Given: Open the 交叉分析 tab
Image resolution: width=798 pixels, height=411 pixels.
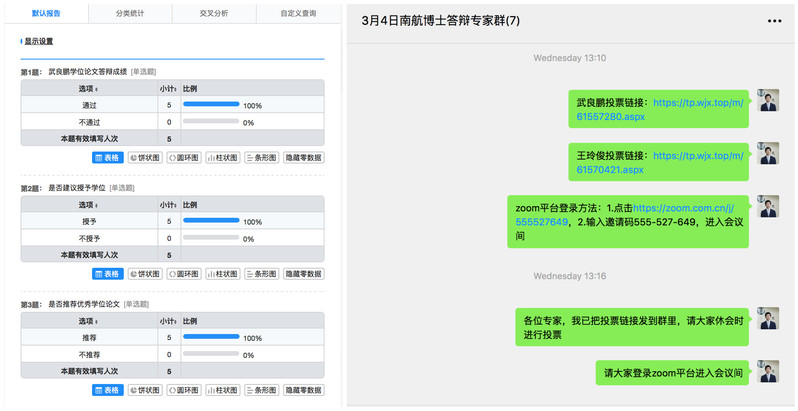Looking at the screenshot, I should 213,14.
